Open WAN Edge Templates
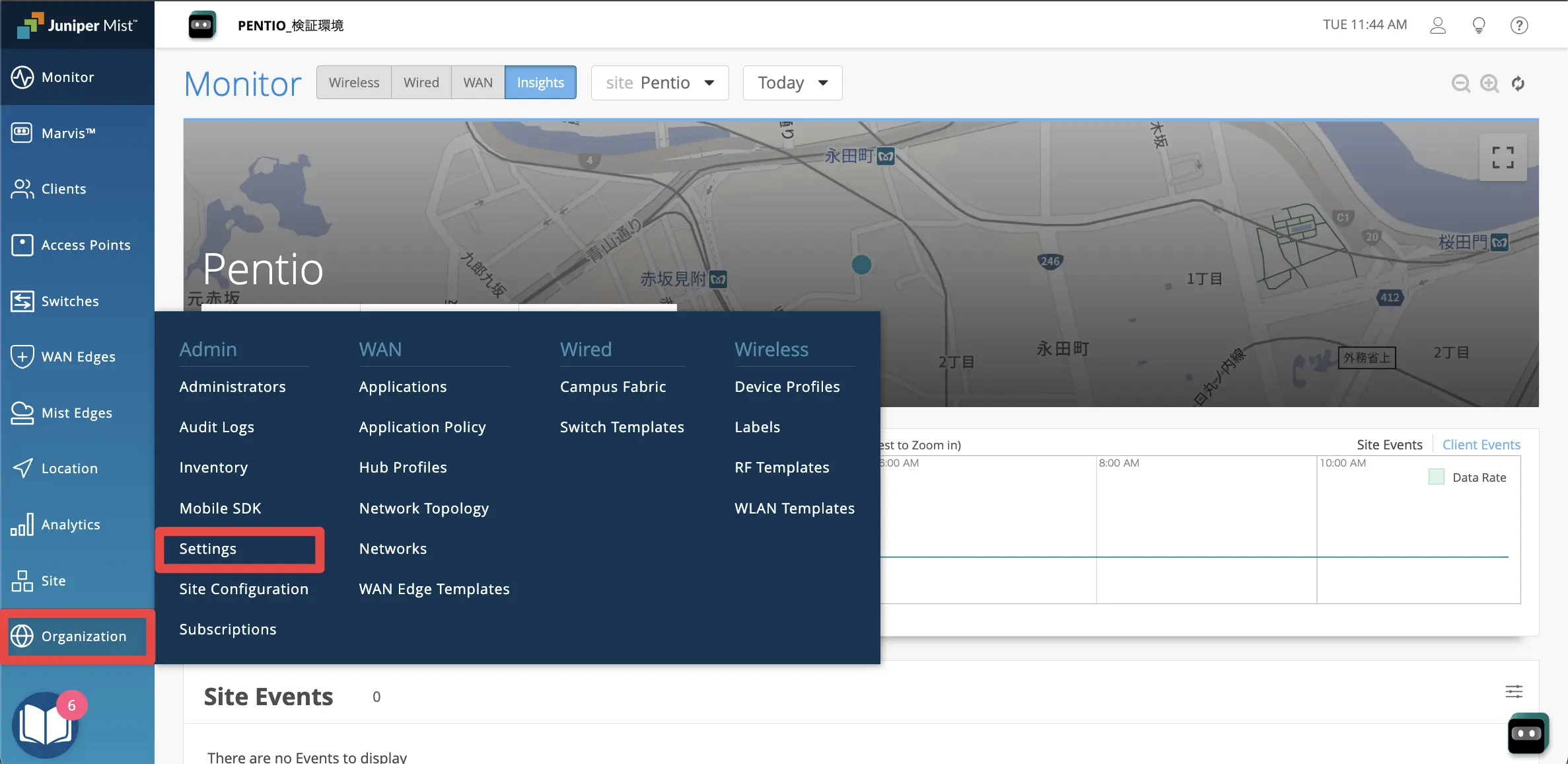The image size is (1568, 764). (435, 589)
